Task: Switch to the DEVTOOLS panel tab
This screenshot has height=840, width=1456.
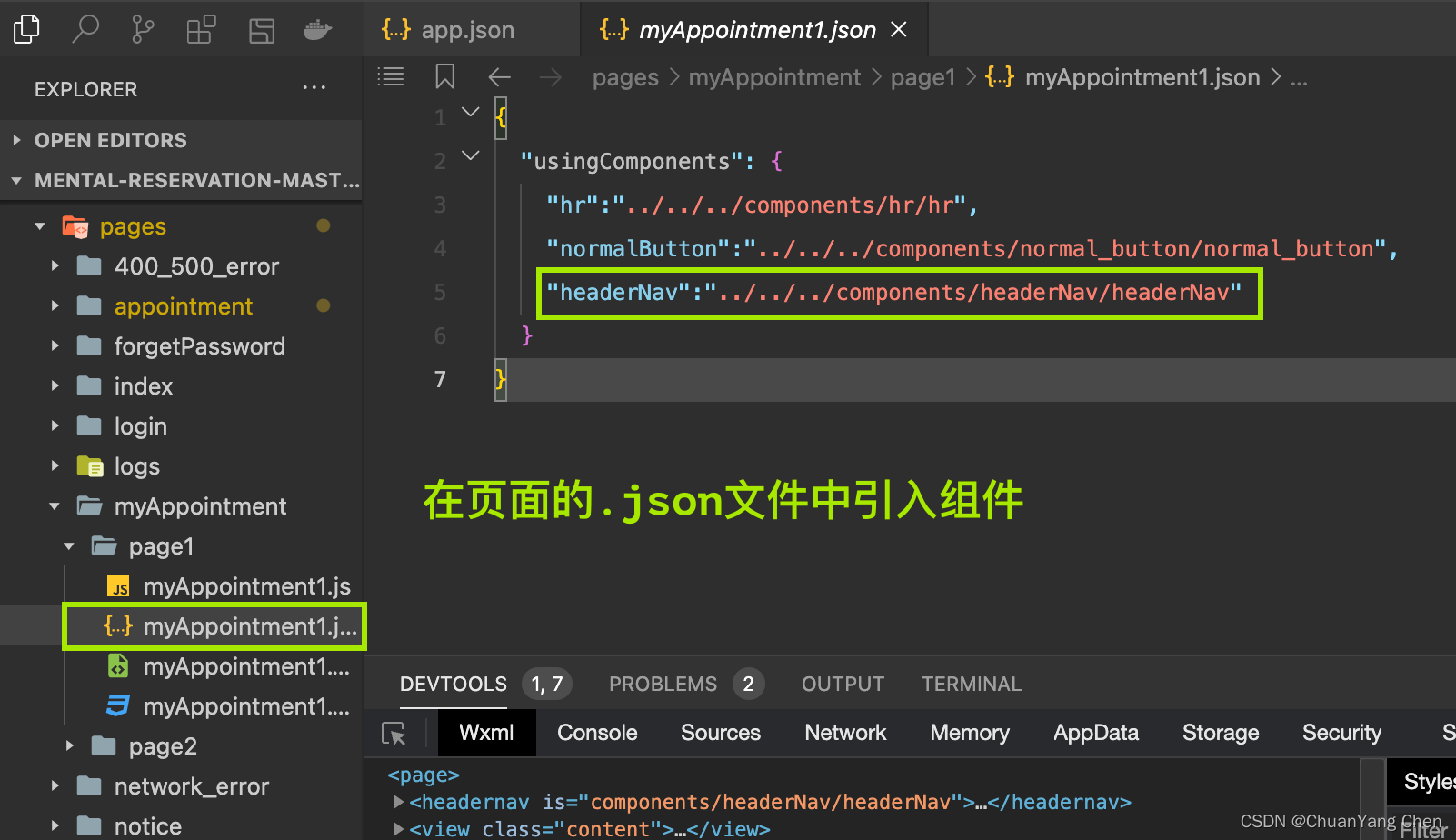Action: pos(454,684)
